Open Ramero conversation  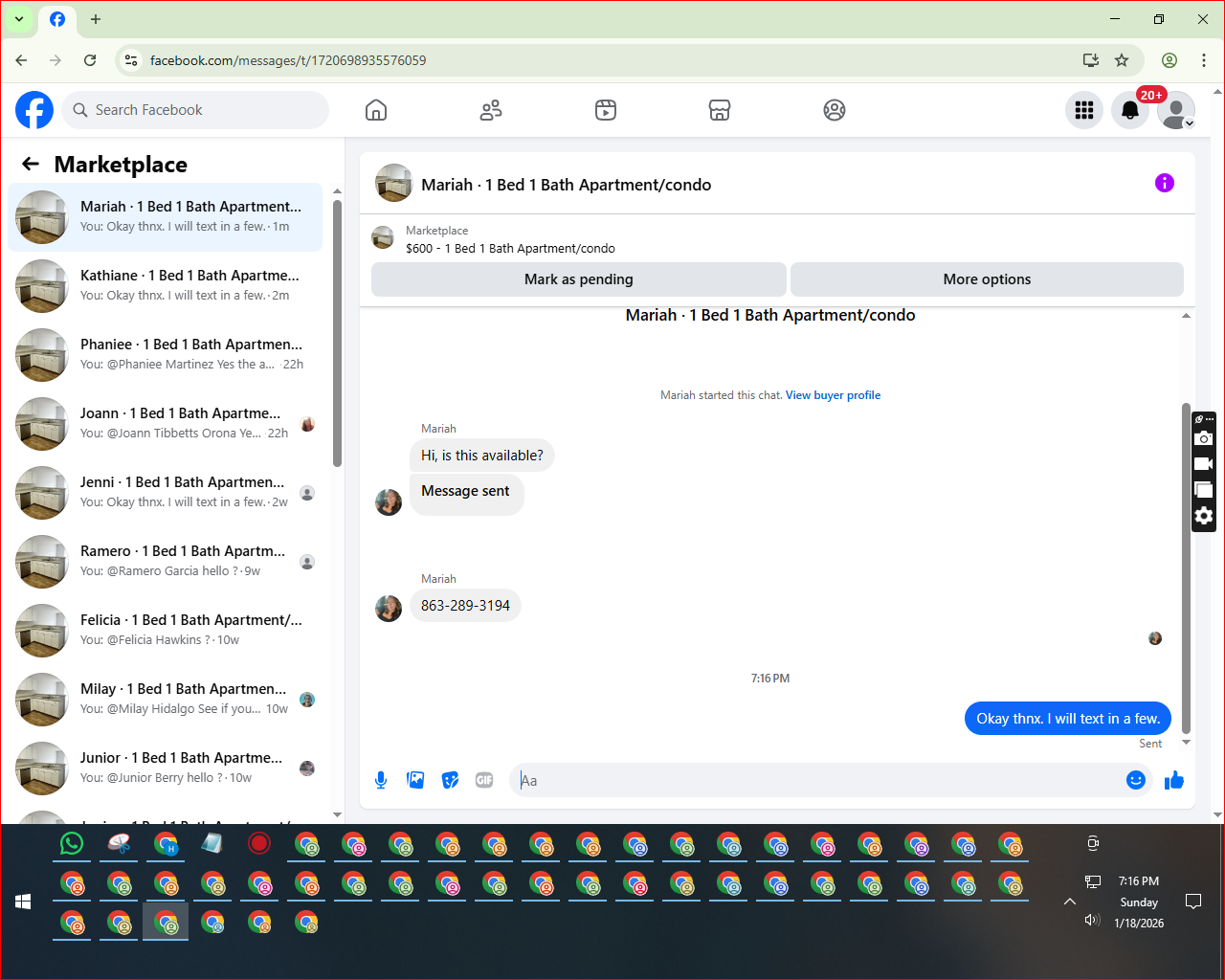[x=166, y=562]
